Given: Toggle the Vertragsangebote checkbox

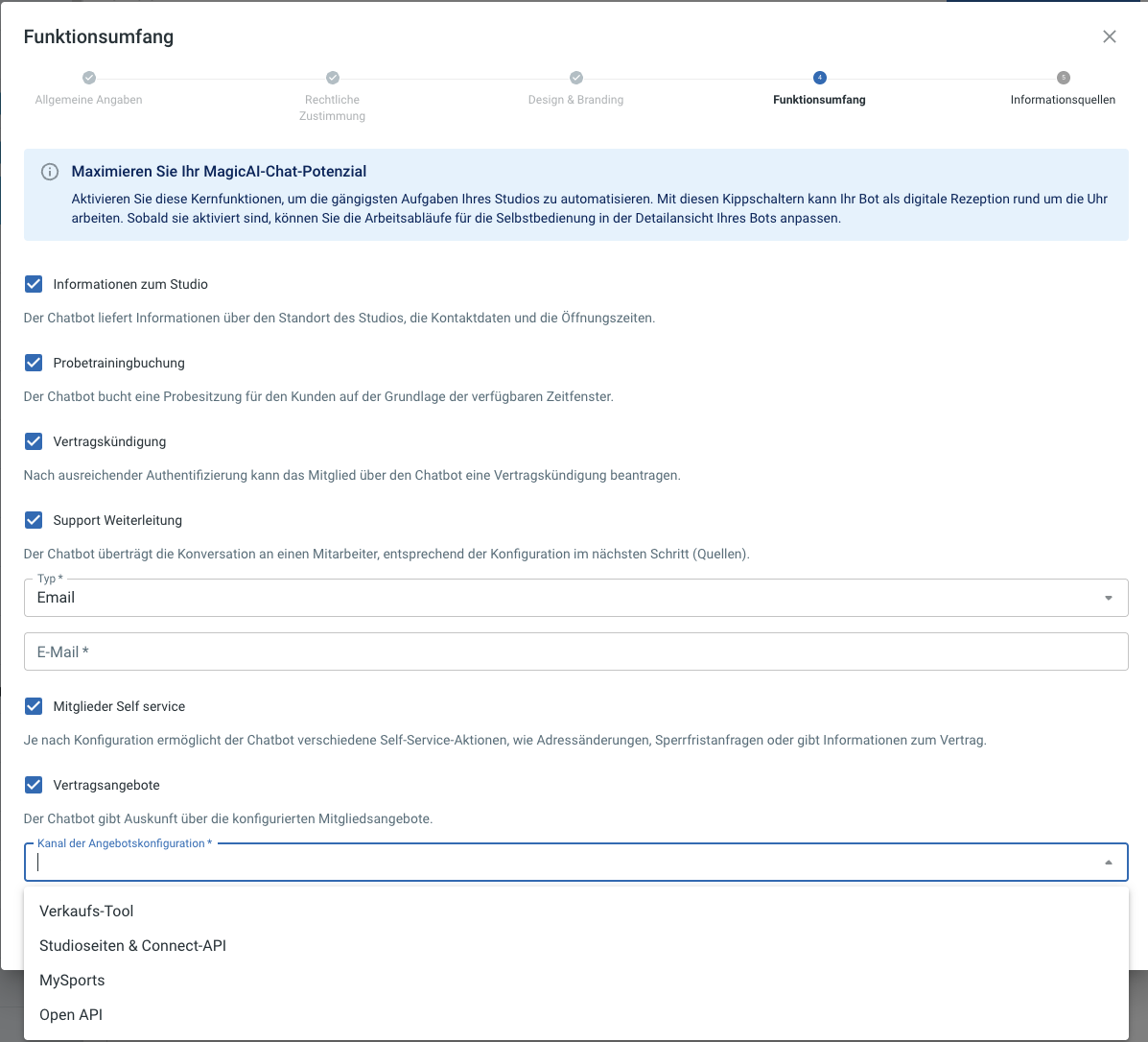Looking at the screenshot, I should [34, 785].
